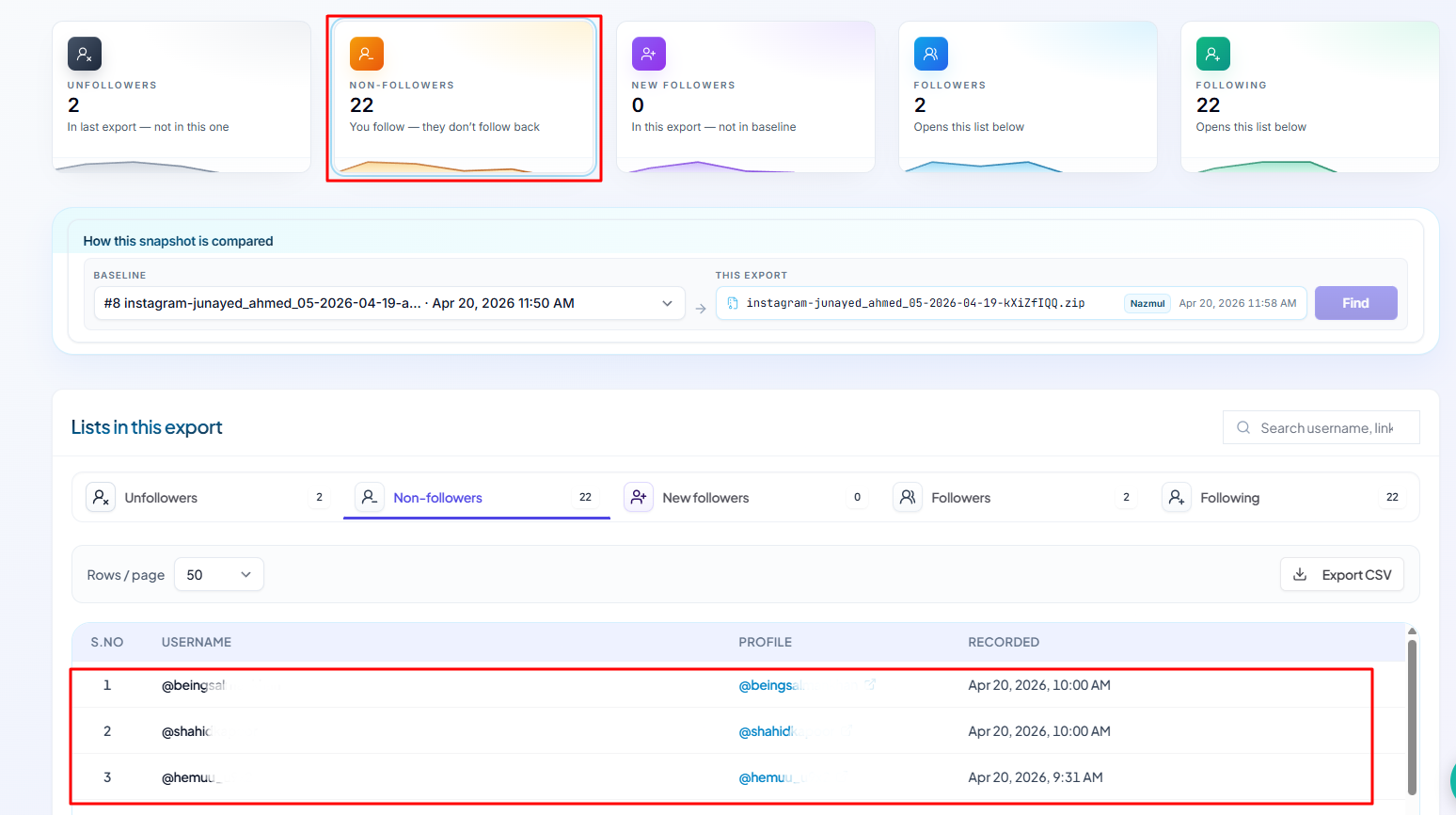Focus the Search username field
1456x815 pixels.
1321,427
